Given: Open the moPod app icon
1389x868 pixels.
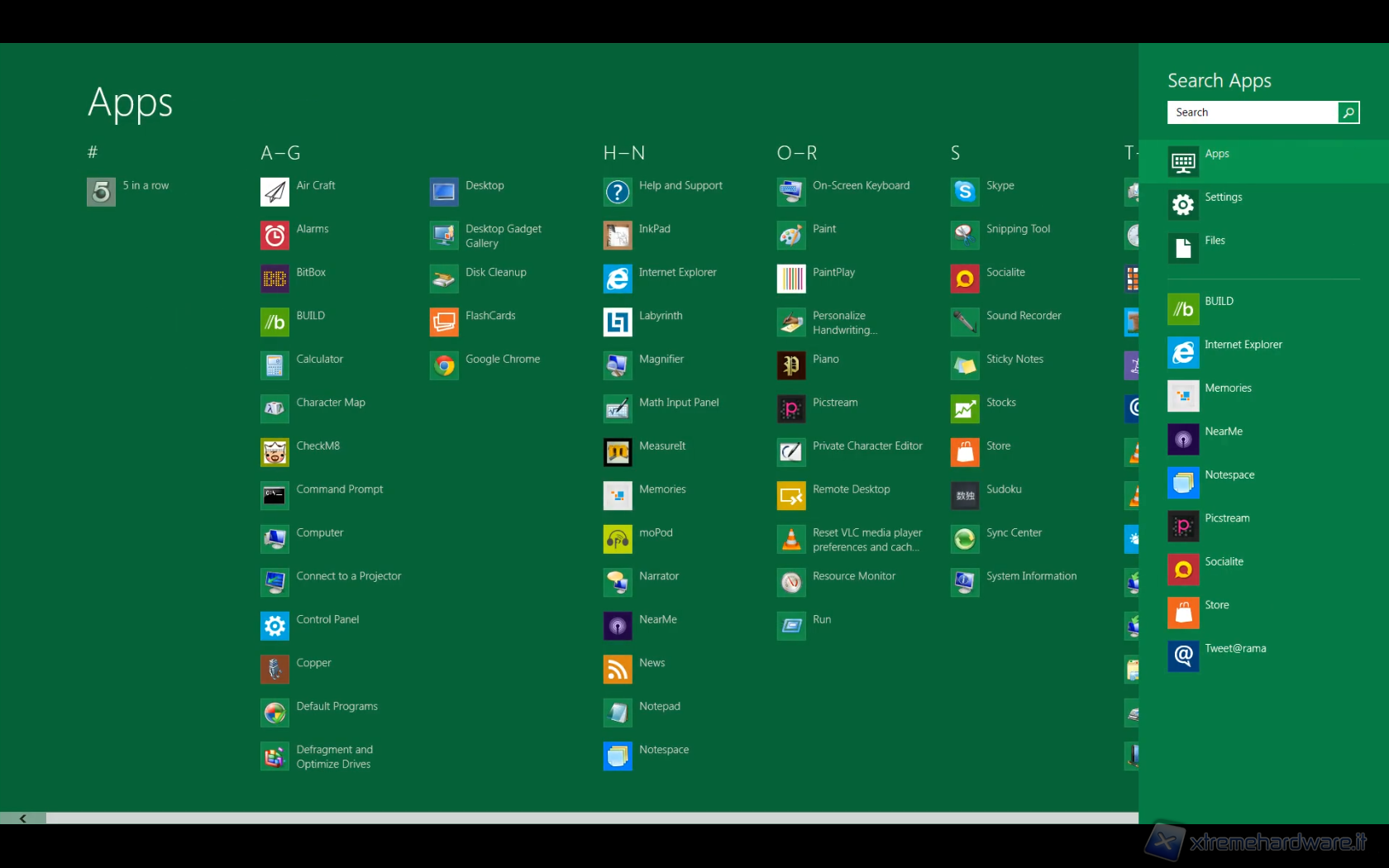Looking at the screenshot, I should (x=618, y=539).
